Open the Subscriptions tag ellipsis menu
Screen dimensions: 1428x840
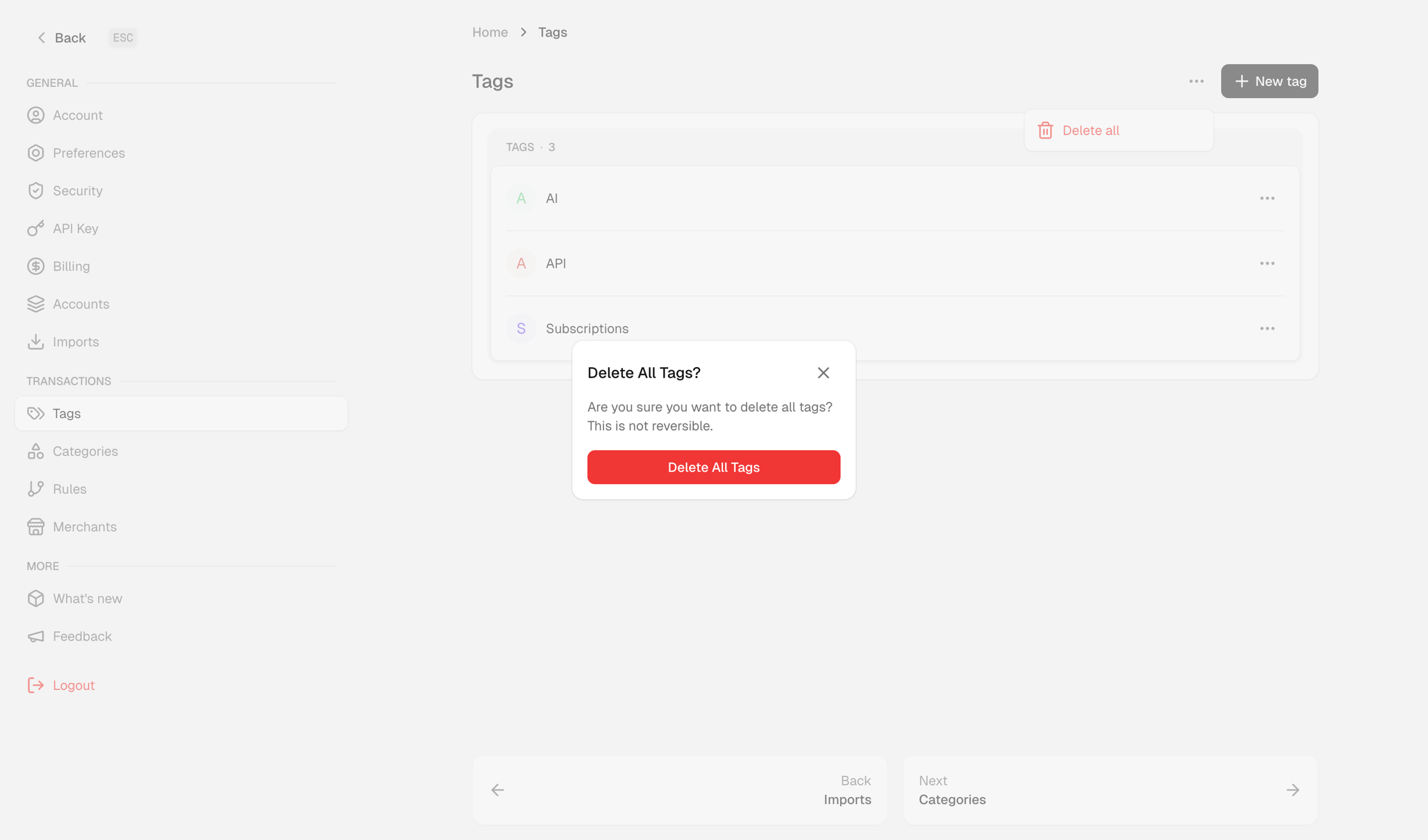(1267, 328)
